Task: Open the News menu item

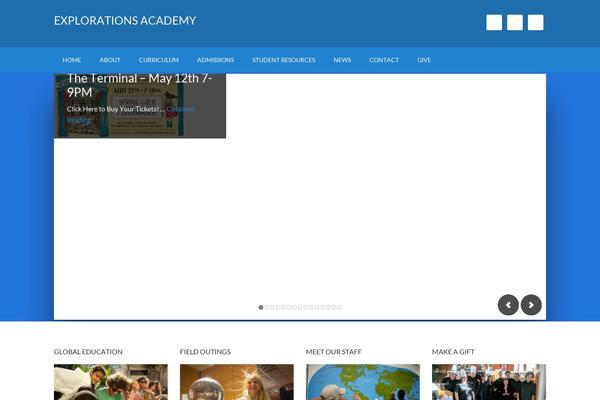Action: click(x=342, y=60)
